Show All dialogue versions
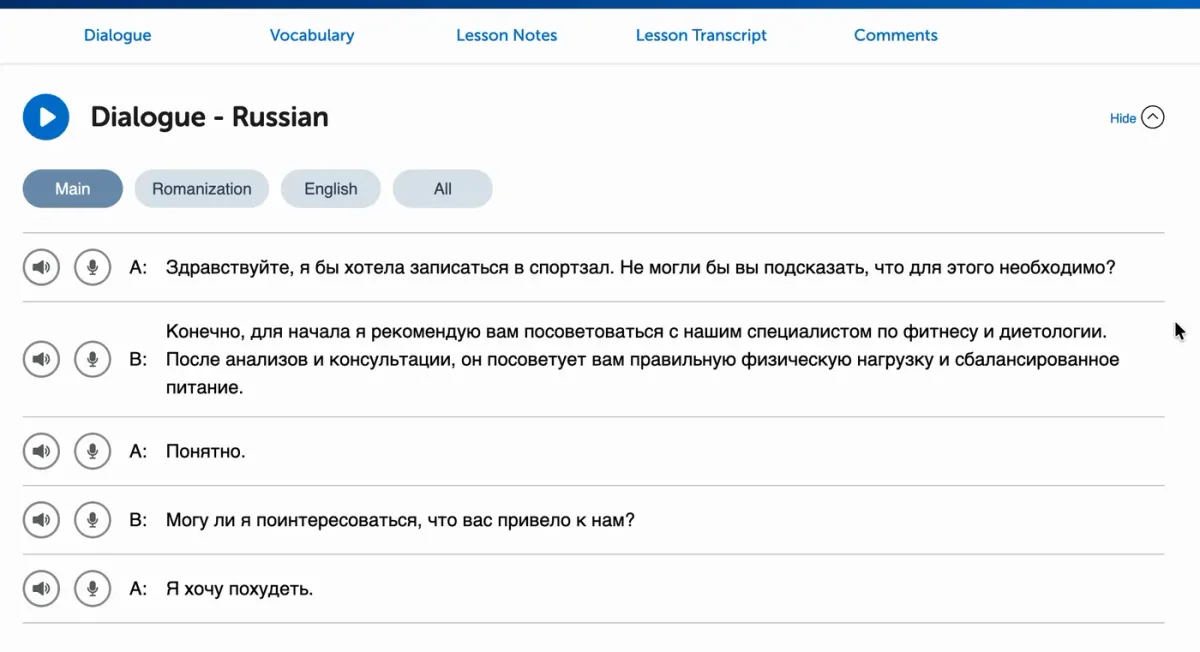The height and width of the screenshot is (652, 1200). (x=443, y=189)
